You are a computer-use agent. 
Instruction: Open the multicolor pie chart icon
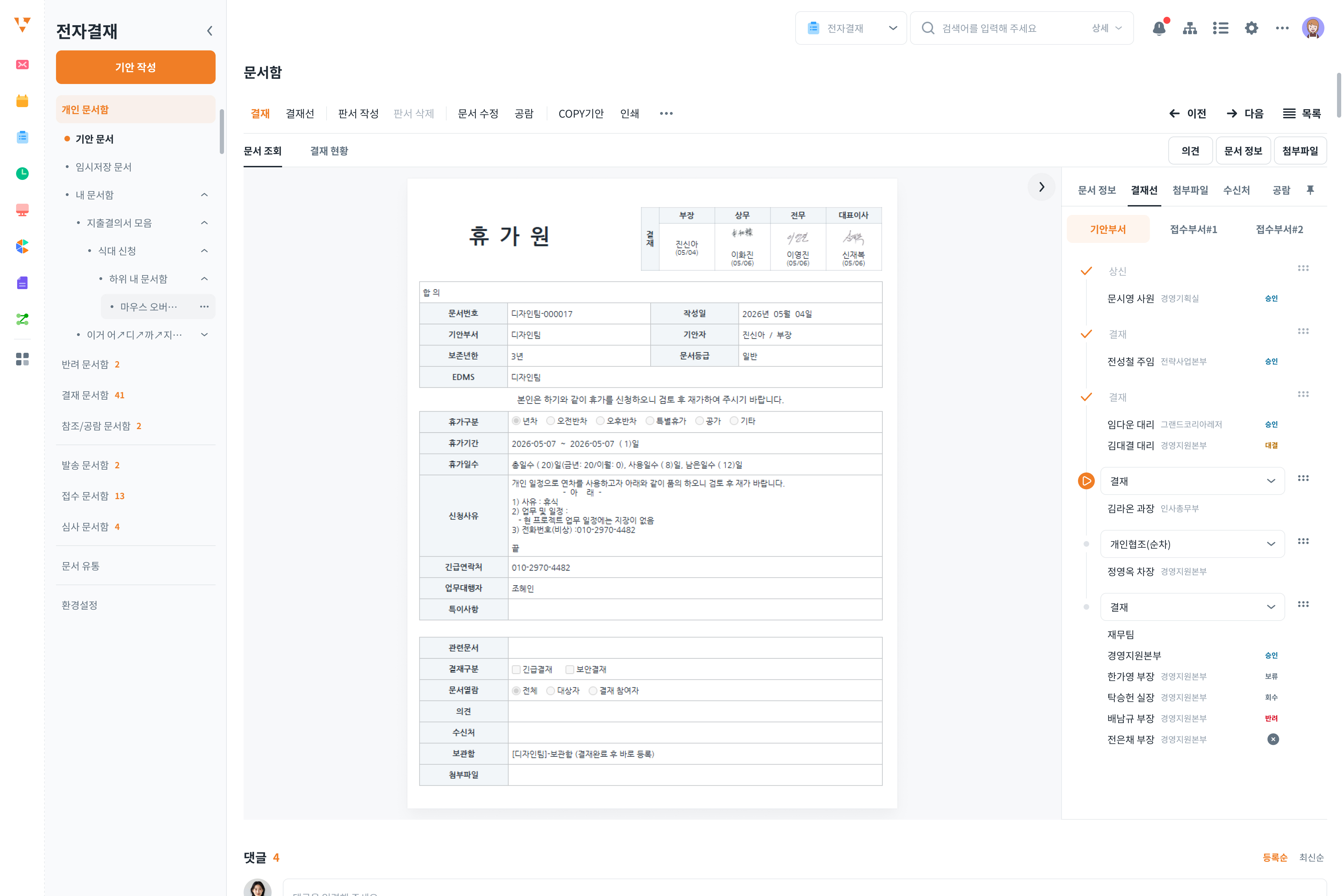click(x=22, y=246)
